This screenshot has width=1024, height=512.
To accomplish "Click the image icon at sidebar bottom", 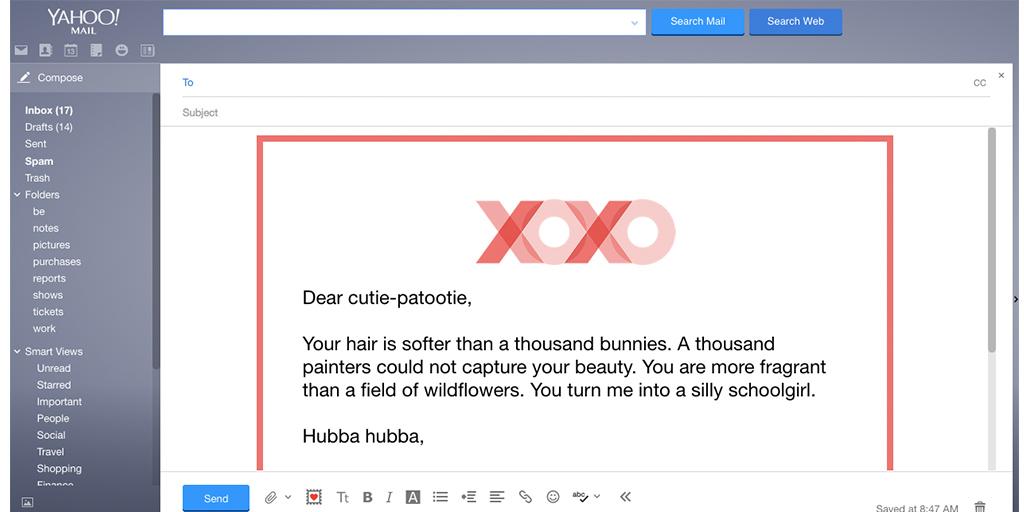I will (x=27, y=502).
